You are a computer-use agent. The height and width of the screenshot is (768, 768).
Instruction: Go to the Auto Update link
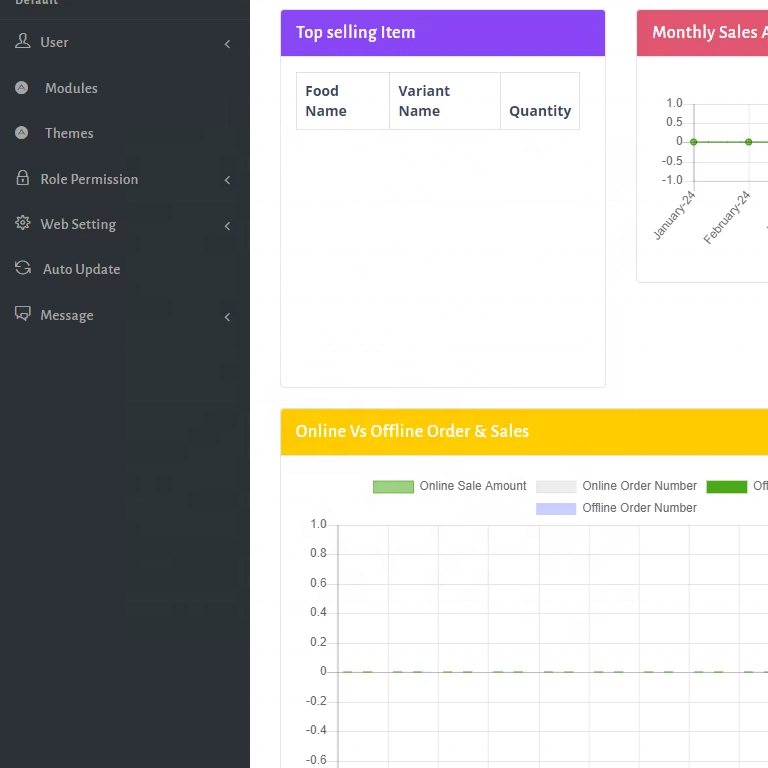click(81, 269)
